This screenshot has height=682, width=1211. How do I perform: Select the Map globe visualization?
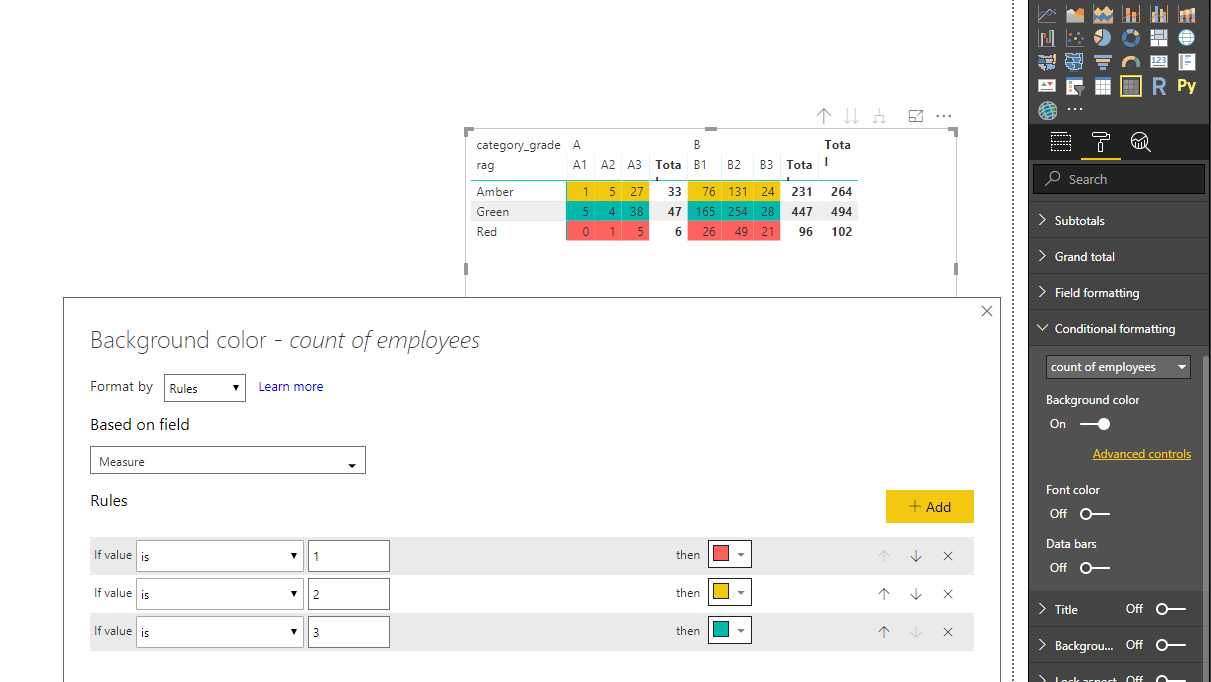[1187, 38]
